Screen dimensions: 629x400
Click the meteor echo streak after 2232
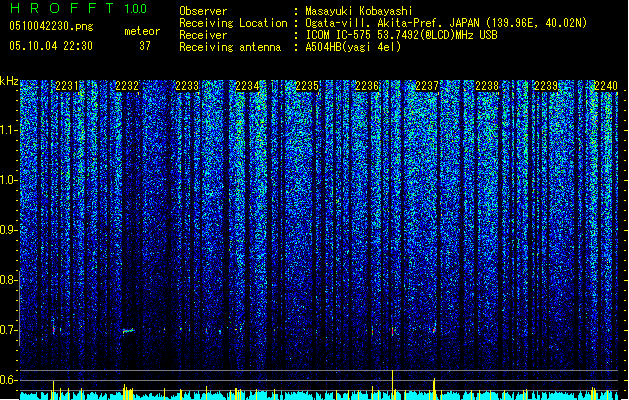click(128, 331)
